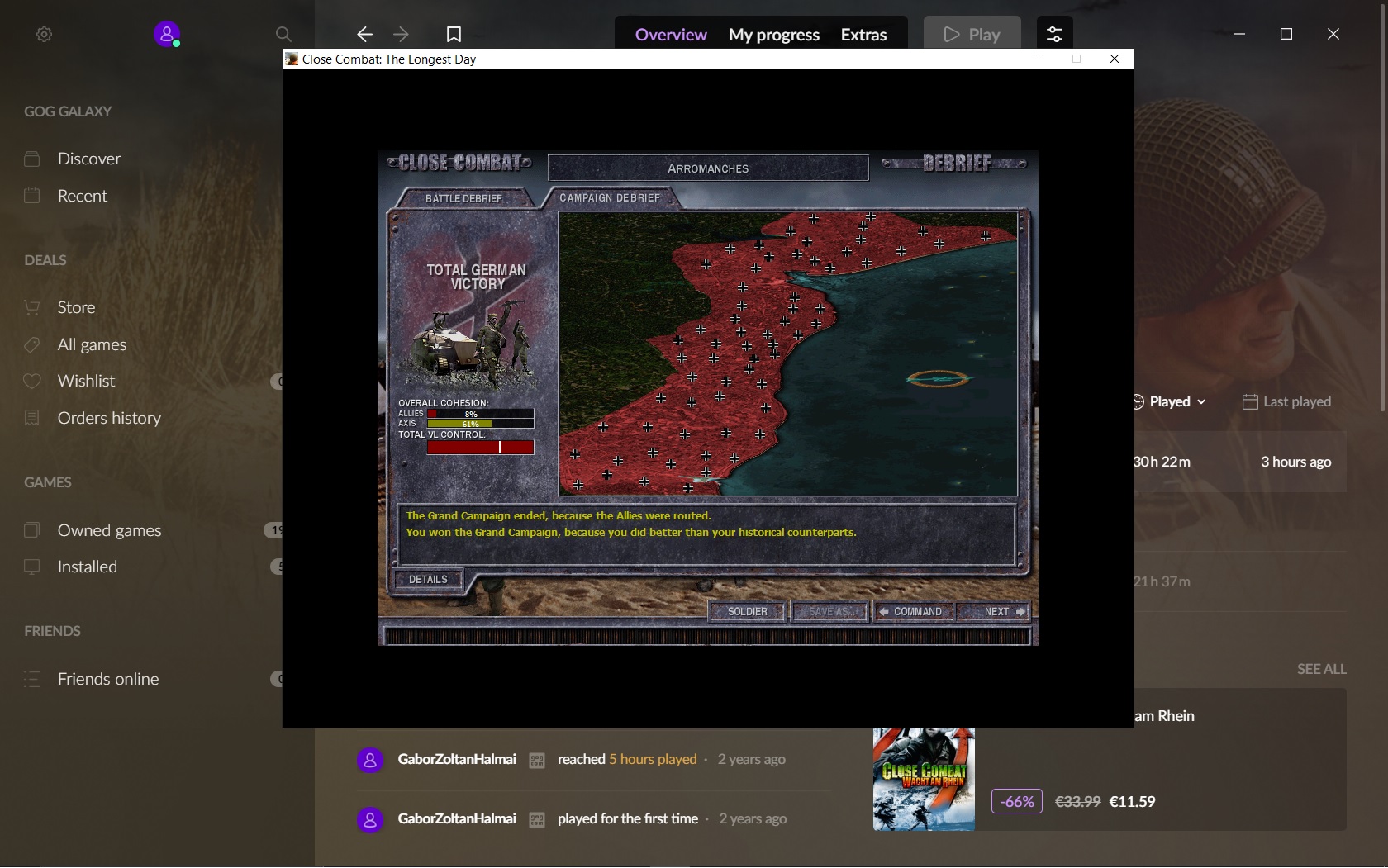Screen dimensions: 1388x868
Task: Switch to the Overview tab
Action: click(x=671, y=35)
